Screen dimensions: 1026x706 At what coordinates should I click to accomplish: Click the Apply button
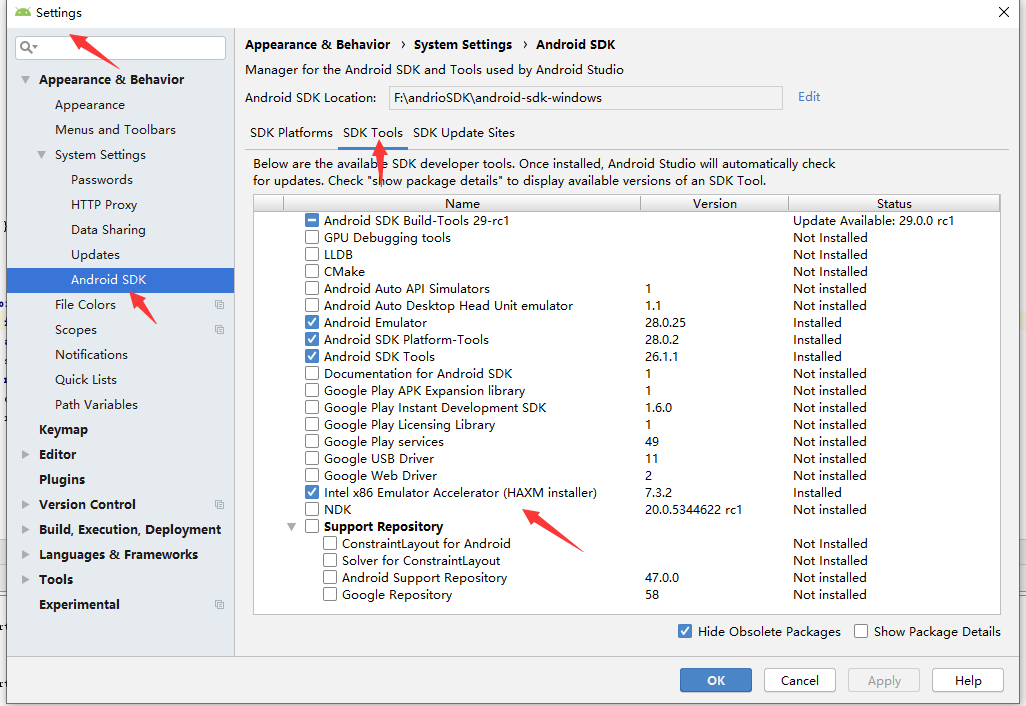pos(884,680)
